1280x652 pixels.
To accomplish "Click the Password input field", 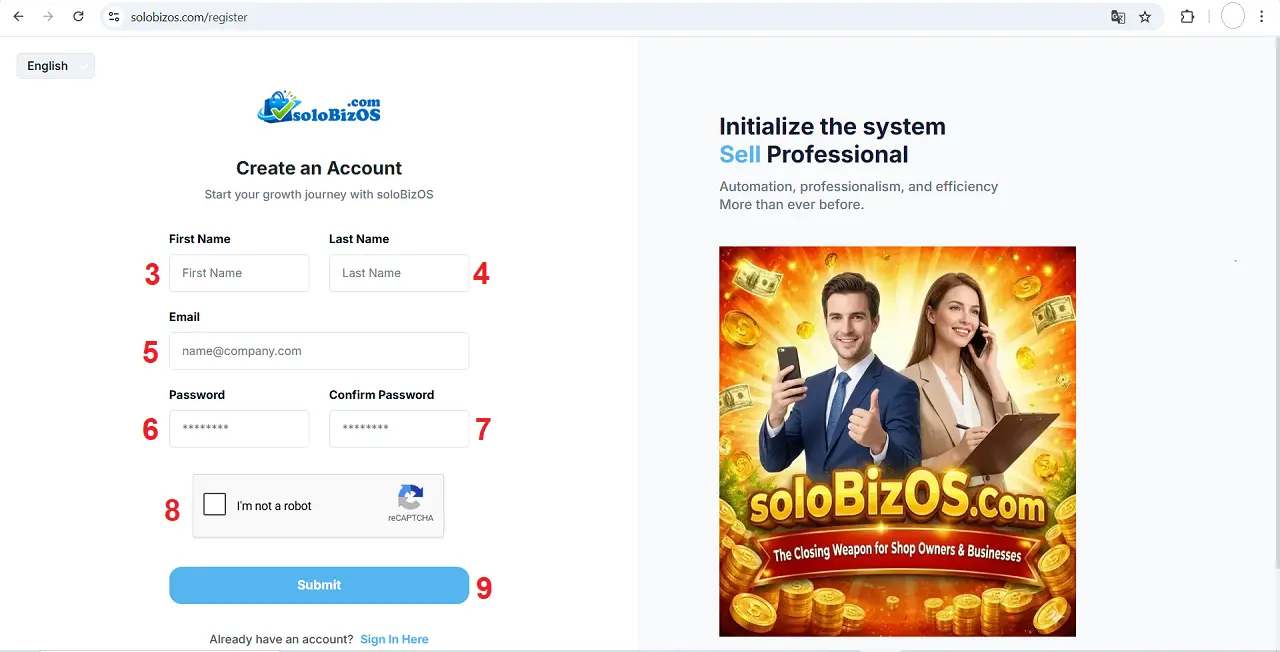I will point(239,429).
